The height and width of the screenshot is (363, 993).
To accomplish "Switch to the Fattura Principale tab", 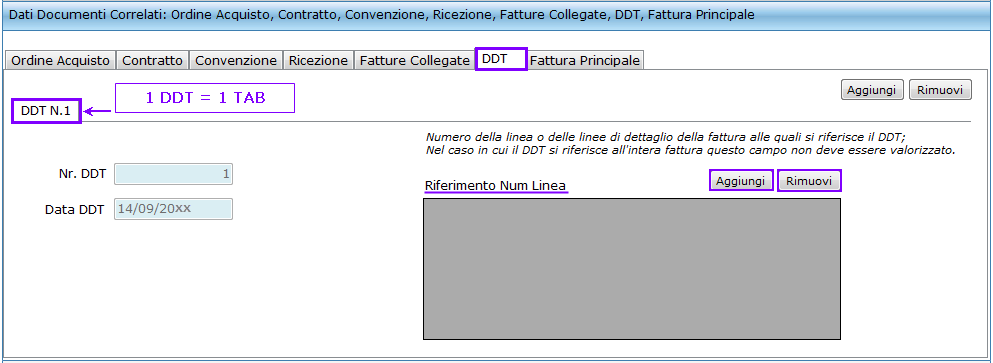I will (585, 61).
